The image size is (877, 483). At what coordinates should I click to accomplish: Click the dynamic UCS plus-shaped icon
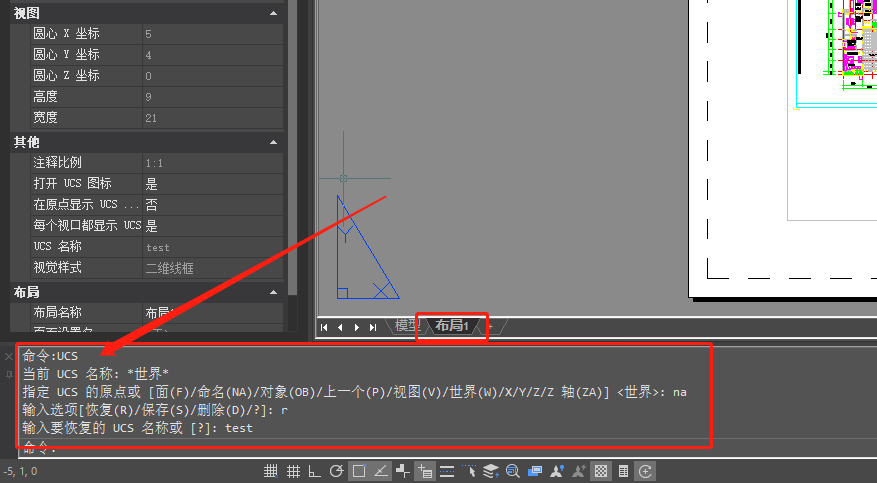click(403, 471)
